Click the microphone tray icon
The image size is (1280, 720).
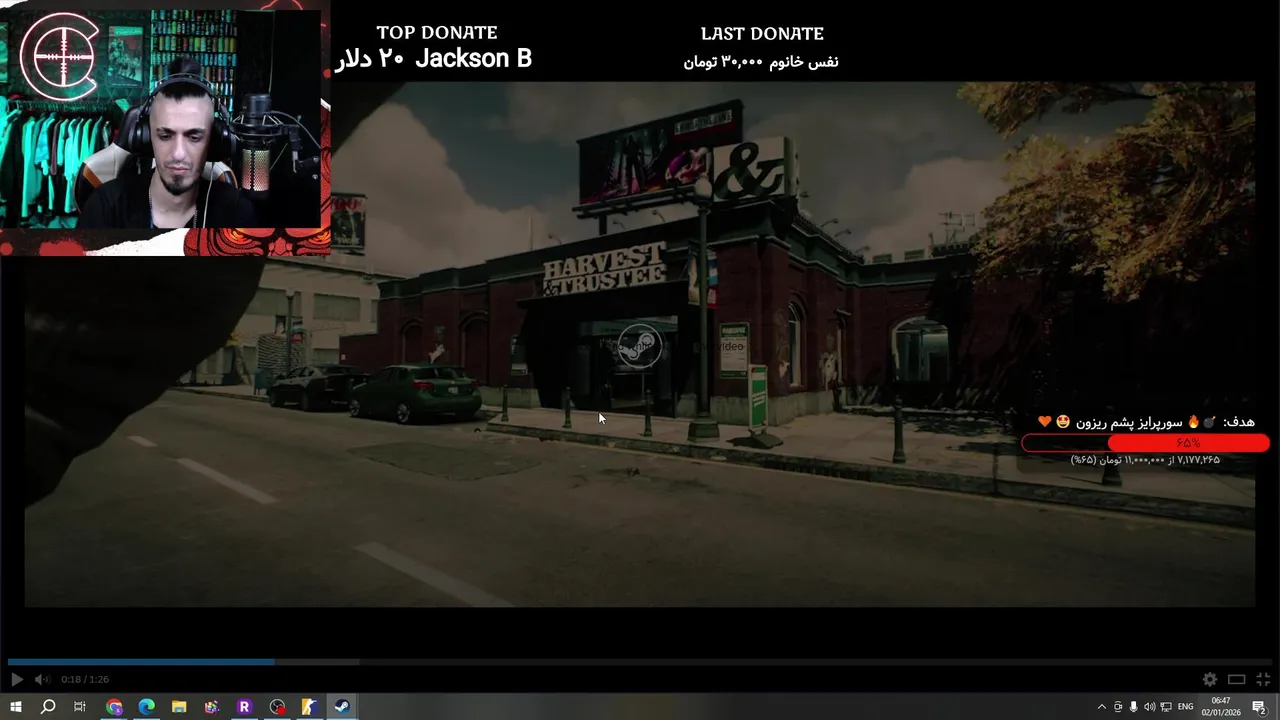pyautogui.click(x=1134, y=707)
